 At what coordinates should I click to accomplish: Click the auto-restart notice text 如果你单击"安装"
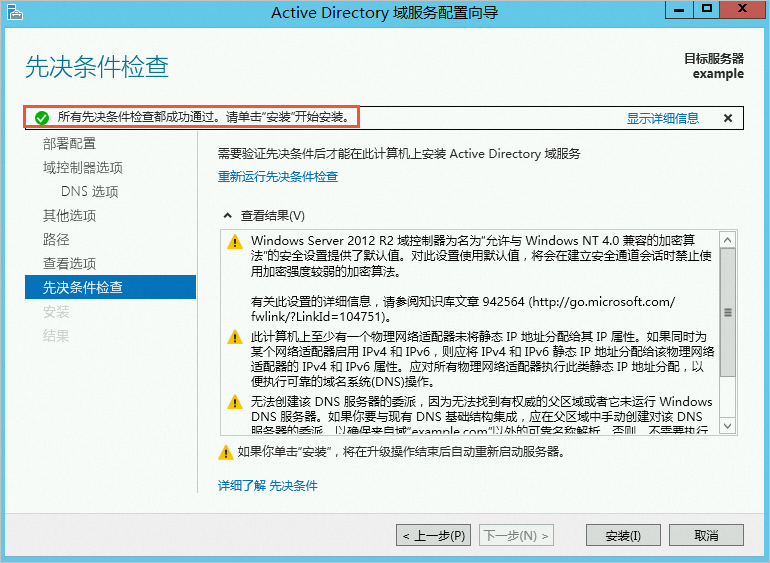[401, 451]
